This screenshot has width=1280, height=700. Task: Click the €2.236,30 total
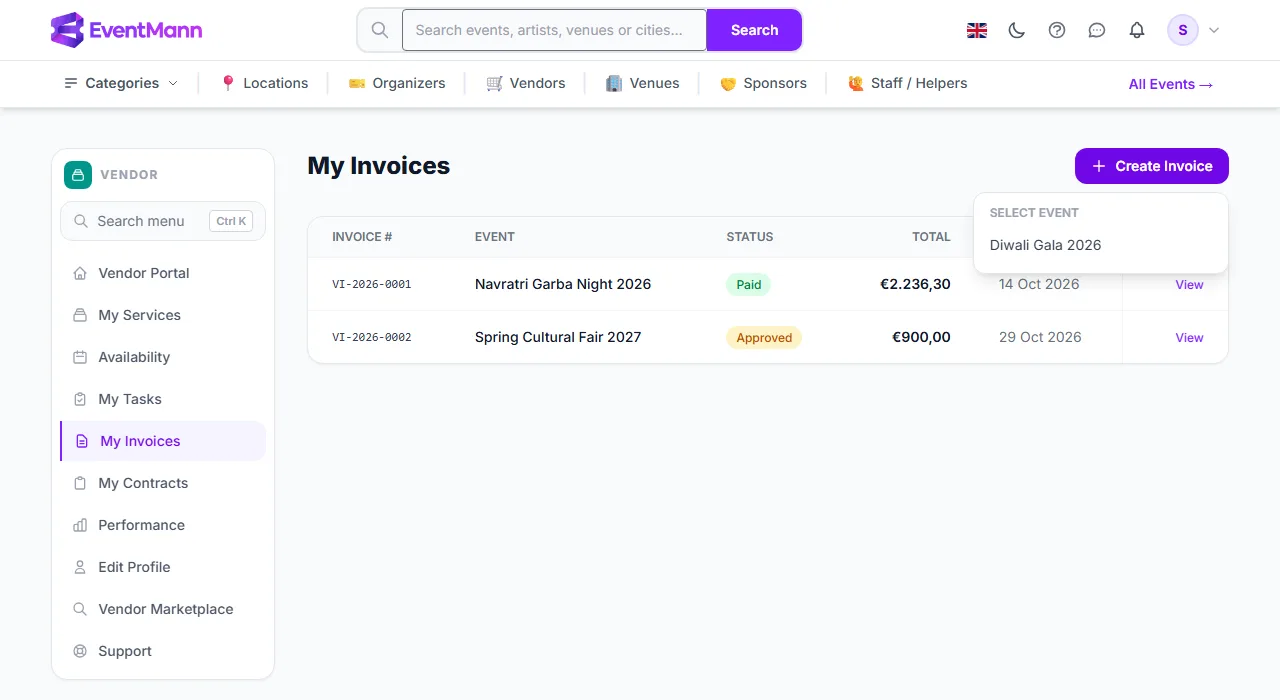[915, 284]
